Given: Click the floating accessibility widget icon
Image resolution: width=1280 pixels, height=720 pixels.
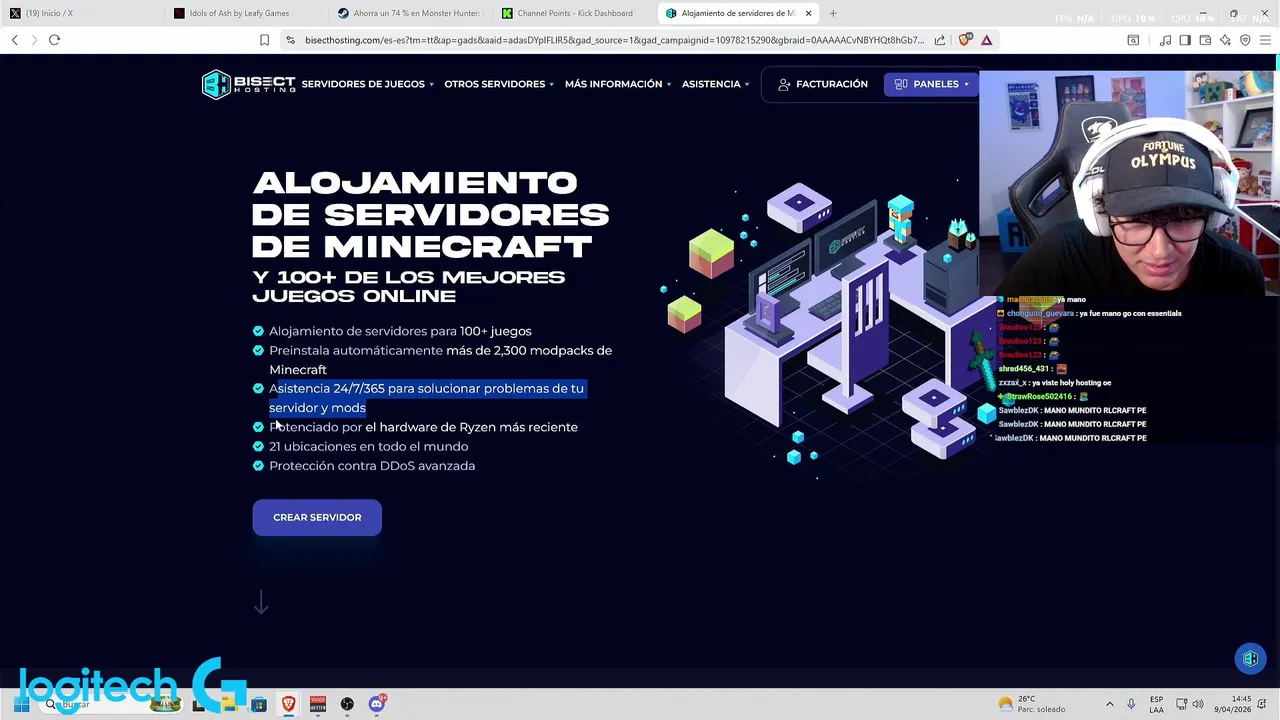Looking at the screenshot, I should 1250,658.
